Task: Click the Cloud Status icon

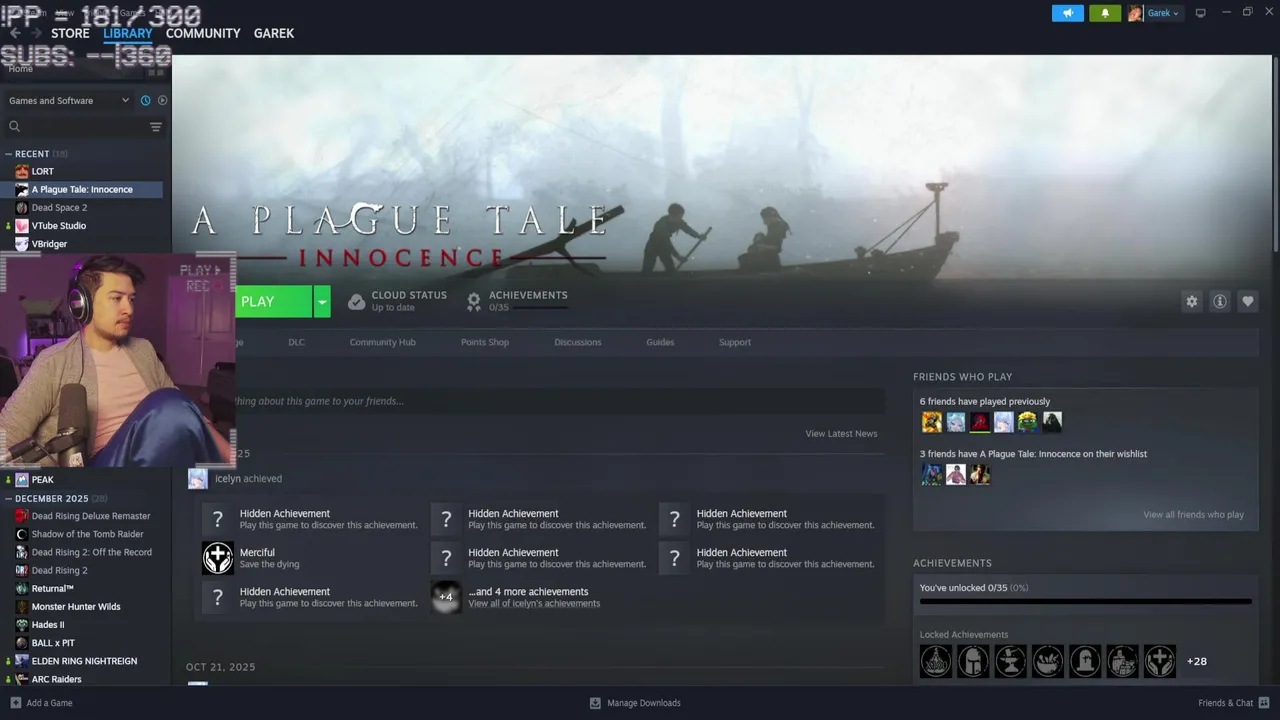Action: click(x=356, y=301)
